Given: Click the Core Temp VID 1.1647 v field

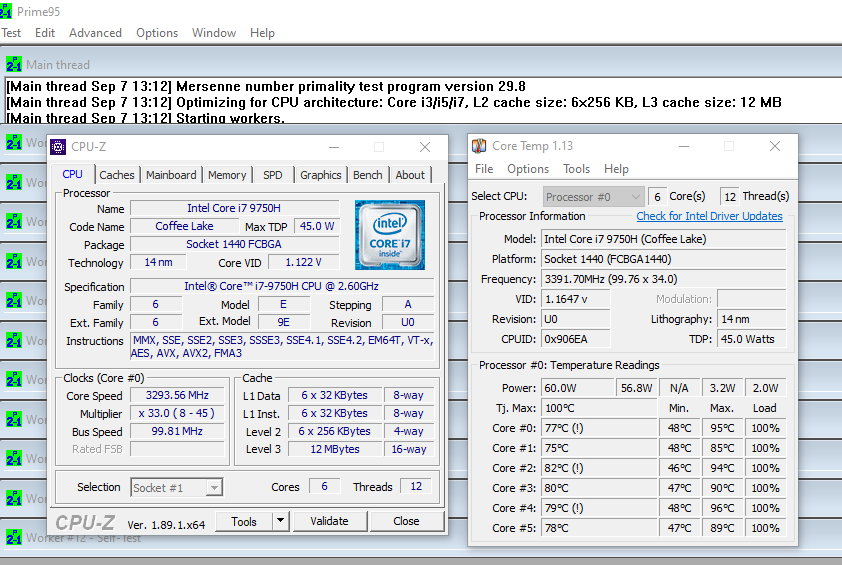Looking at the screenshot, I should tap(576, 299).
